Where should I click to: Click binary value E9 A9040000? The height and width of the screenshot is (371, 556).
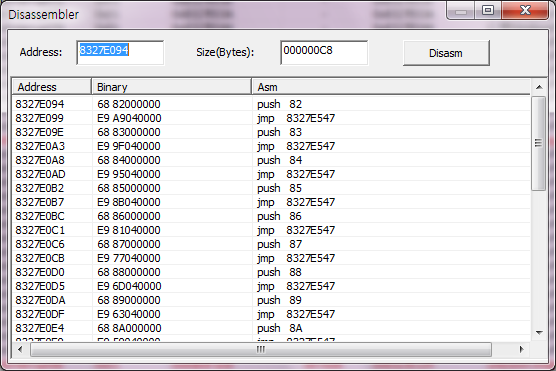tap(129, 118)
